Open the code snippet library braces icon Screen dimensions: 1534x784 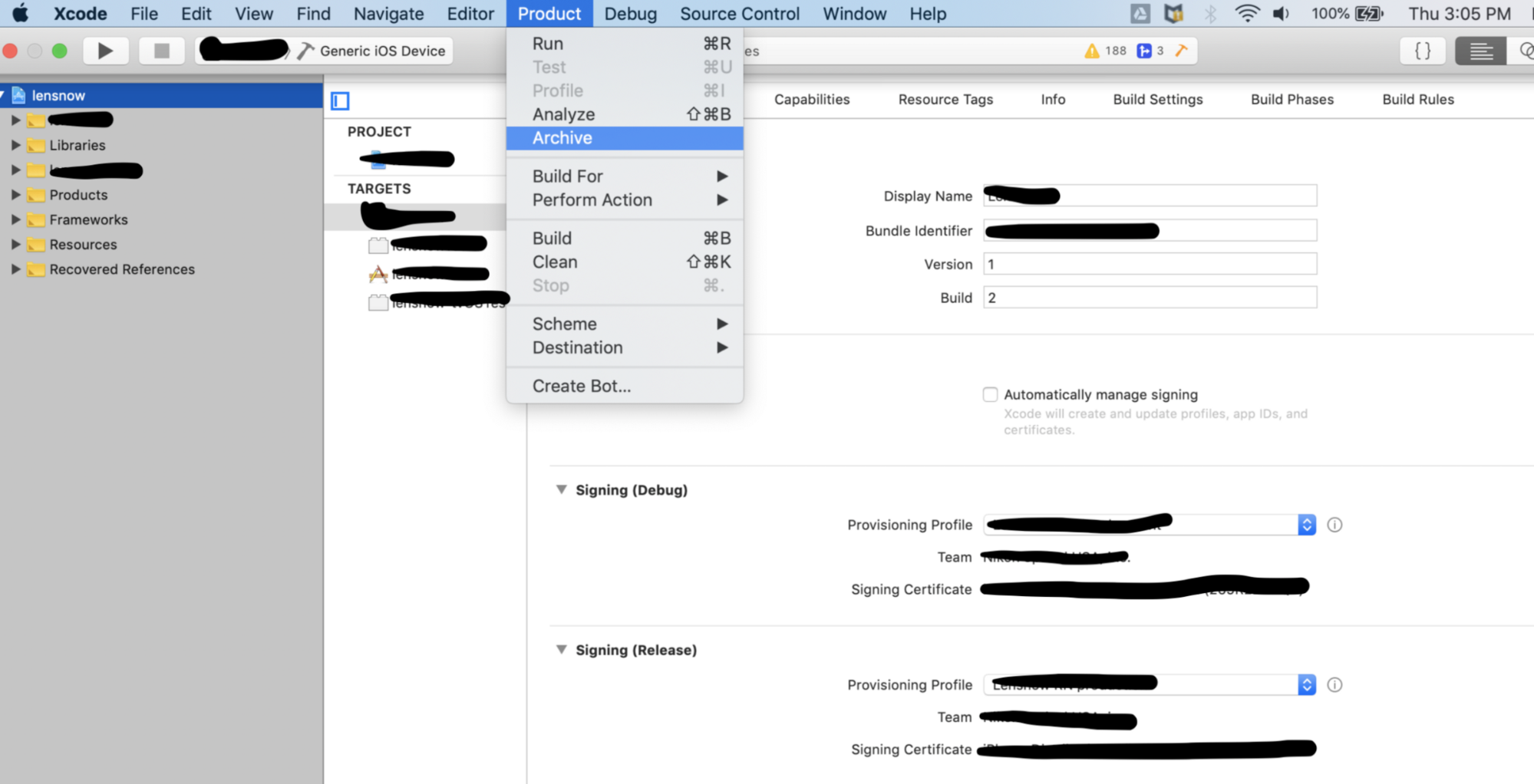click(x=1422, y=51)
